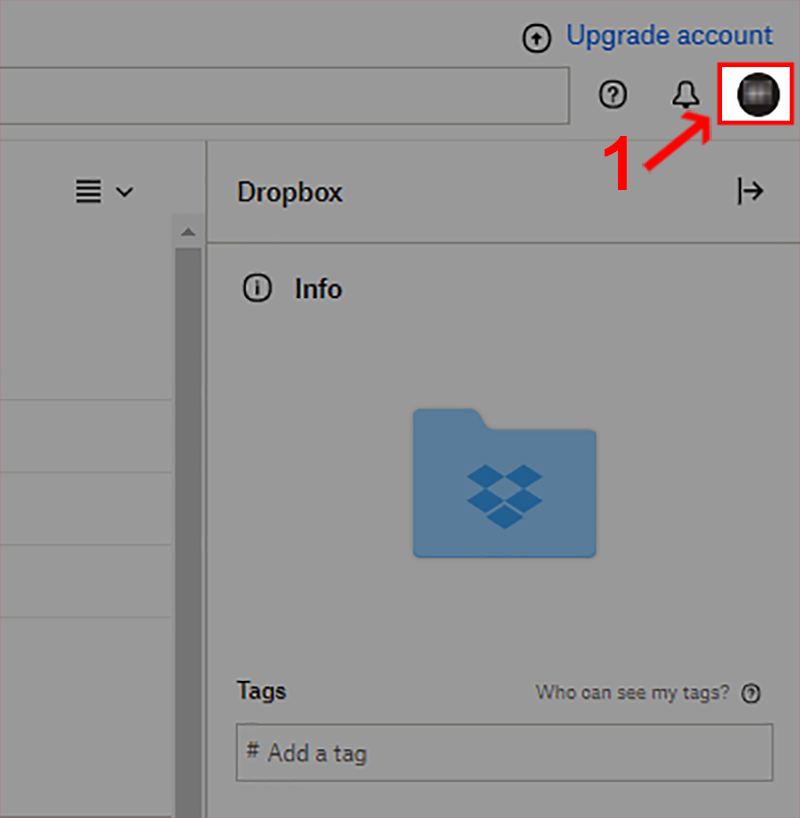Viewport: 800px width, 818px height.
Task: Open the account avatar menu
Action: (758, 94)
